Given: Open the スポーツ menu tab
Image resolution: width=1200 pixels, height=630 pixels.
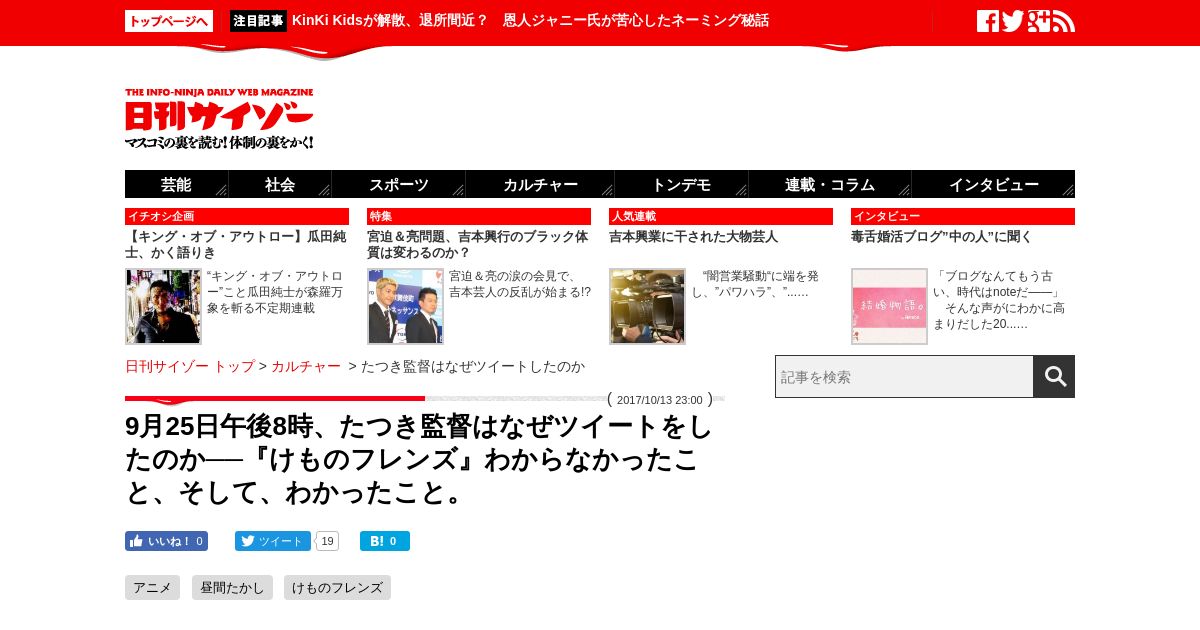Looking at the screenshot, I should tap(399, 184).
